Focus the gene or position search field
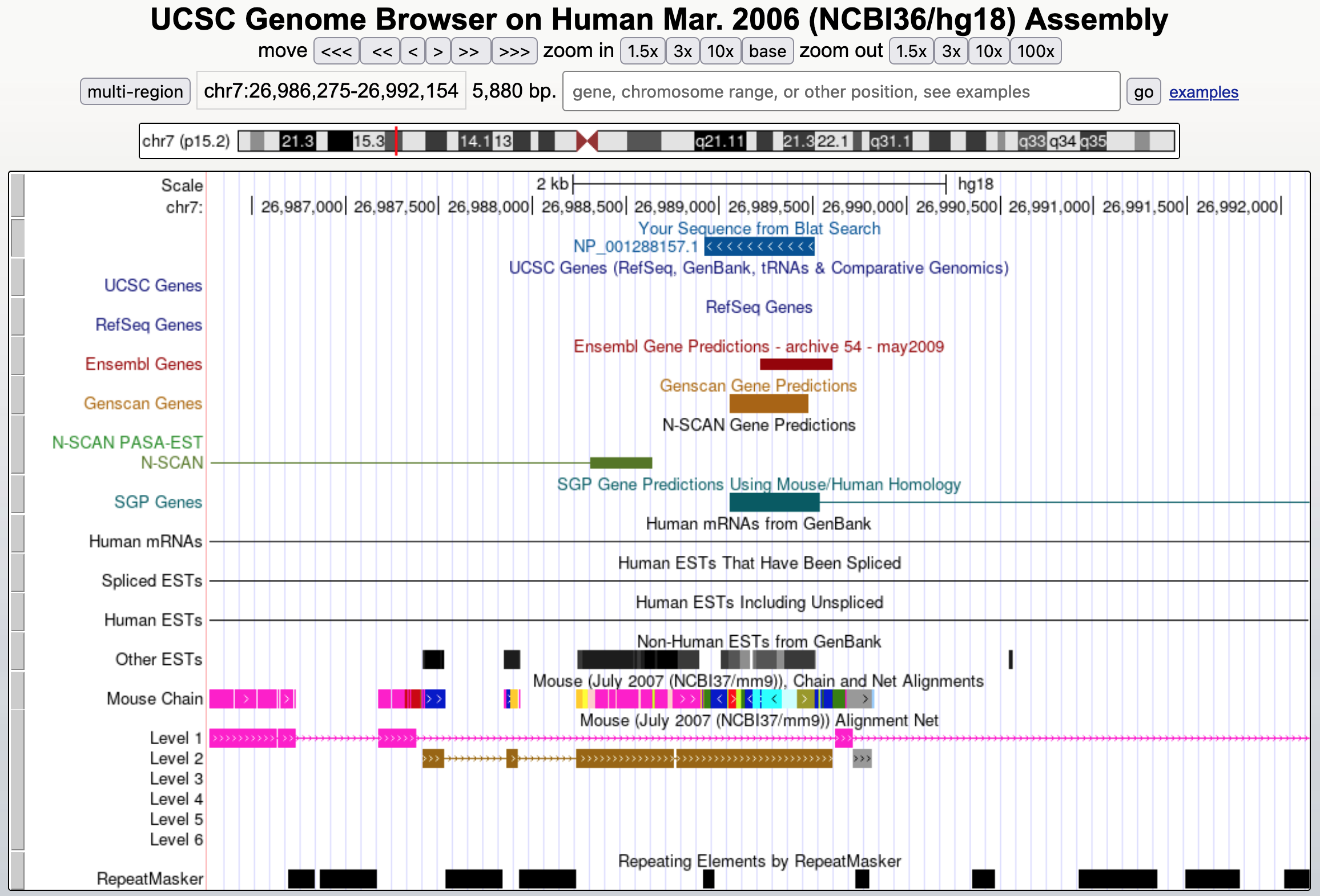The image size is (1320, 896). pyautogui.click(x=841, y=91)
